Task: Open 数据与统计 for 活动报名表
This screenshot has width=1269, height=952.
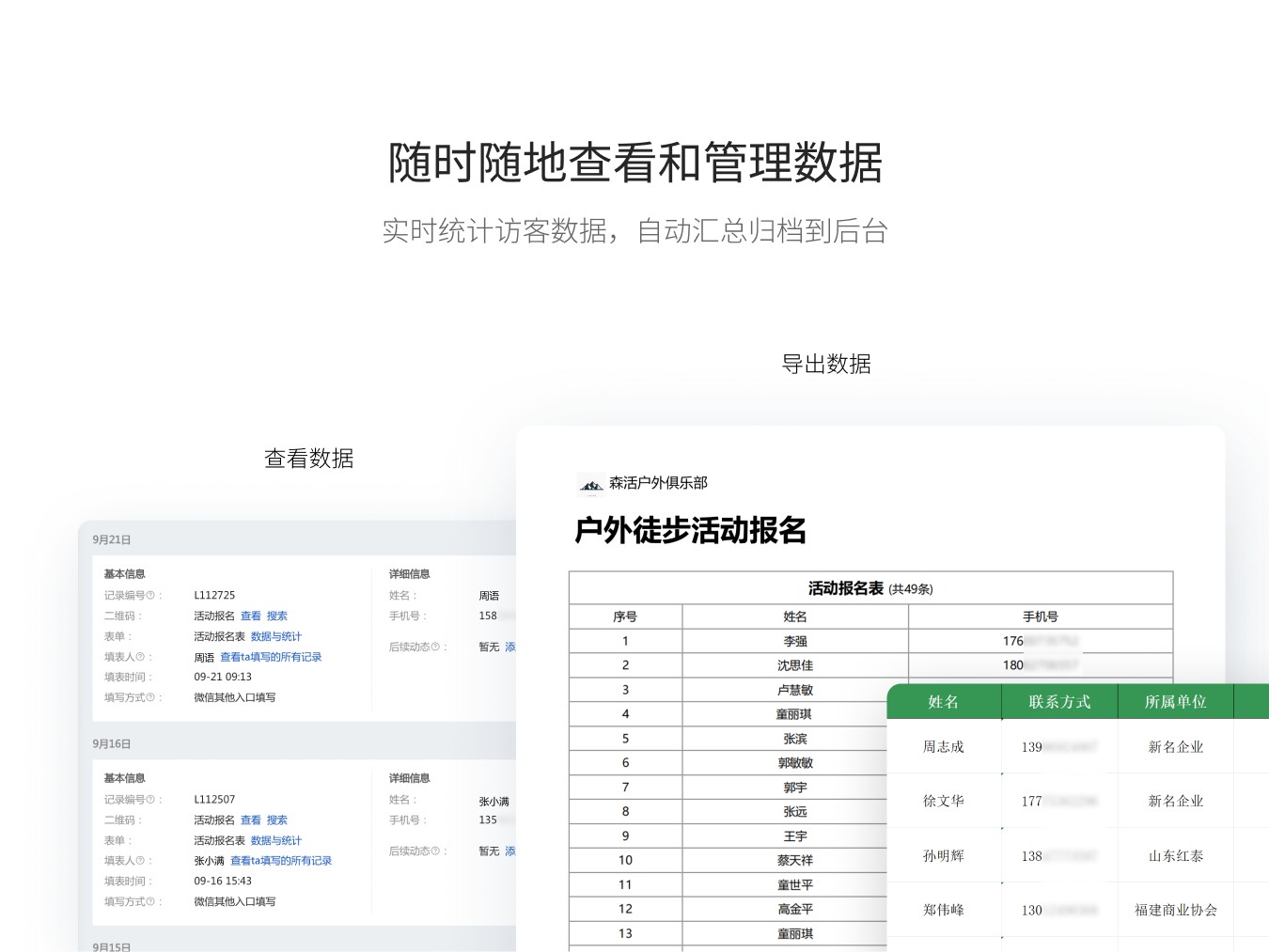Action: tap(275, 636)
